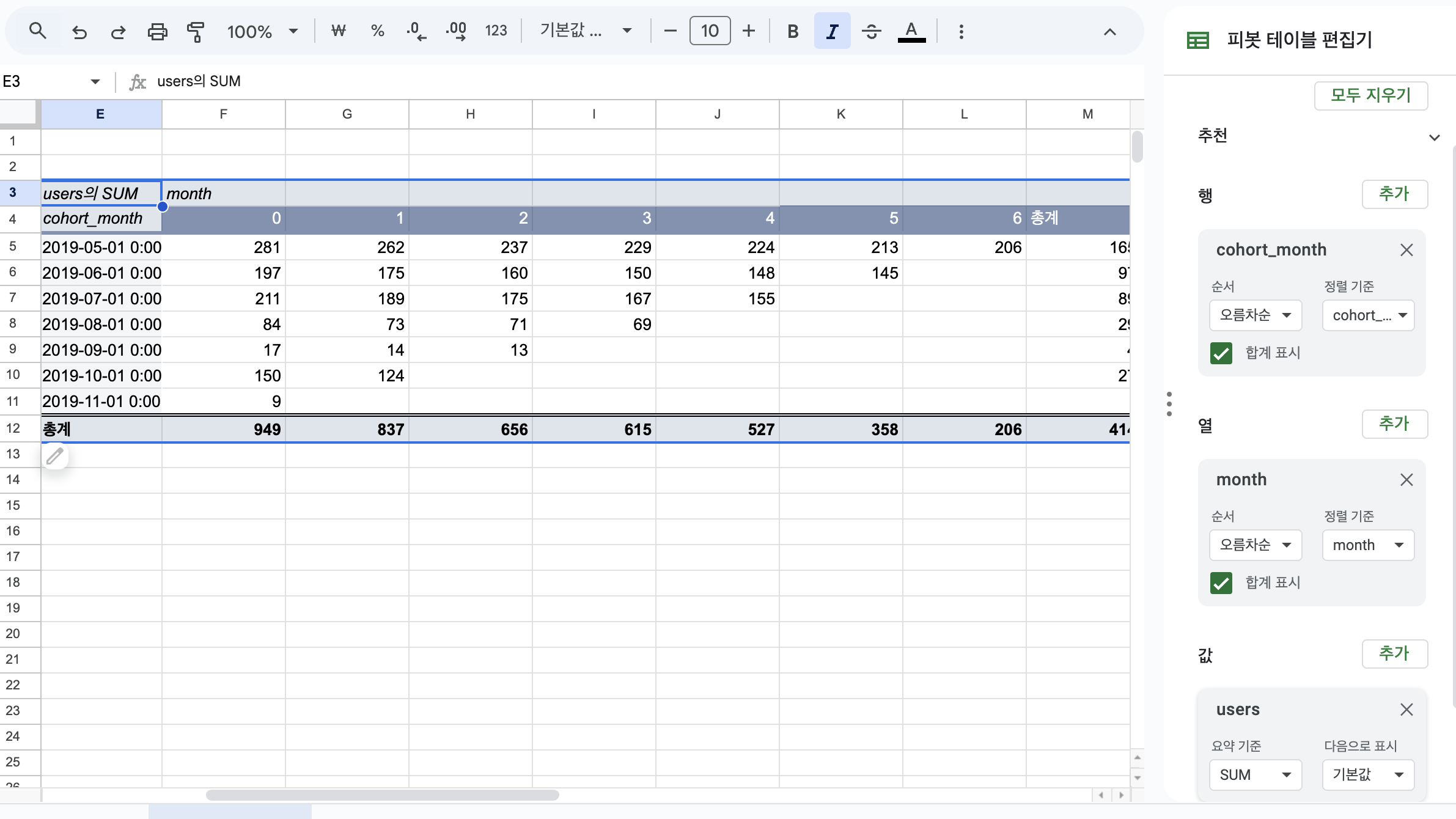Viewport: 1456px width, 819px height.
Task: Open the SUM summarize-by dropdown
Action: (1255, 775)
